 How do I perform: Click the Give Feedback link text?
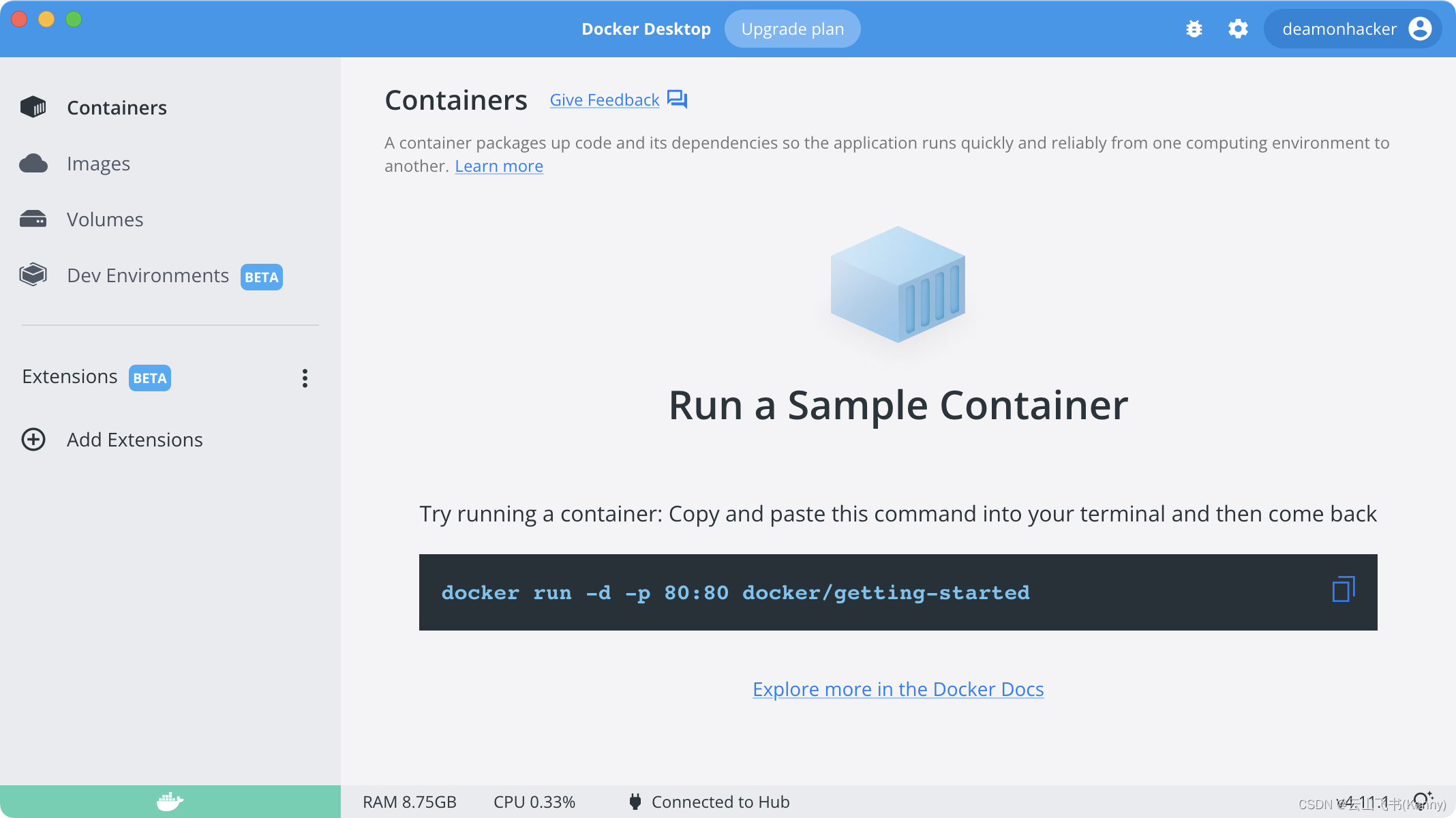[604, 100]
